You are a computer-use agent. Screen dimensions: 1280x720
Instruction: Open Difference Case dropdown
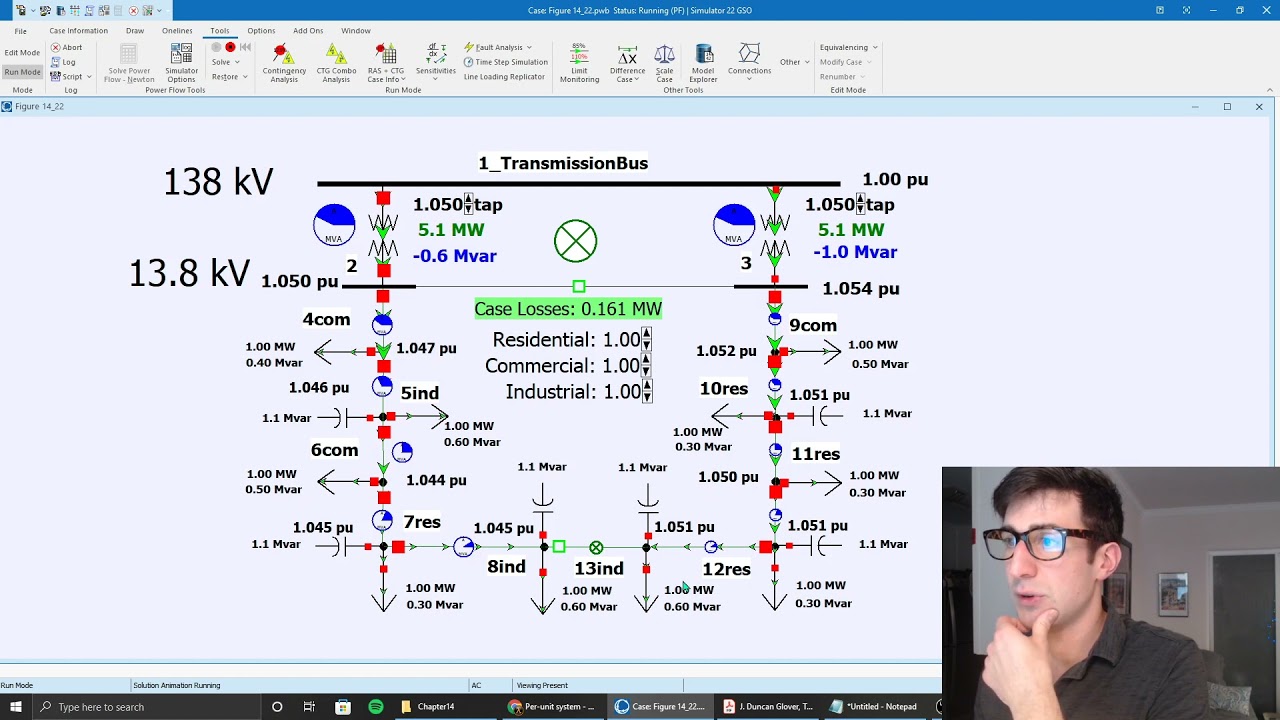point(627,63)
